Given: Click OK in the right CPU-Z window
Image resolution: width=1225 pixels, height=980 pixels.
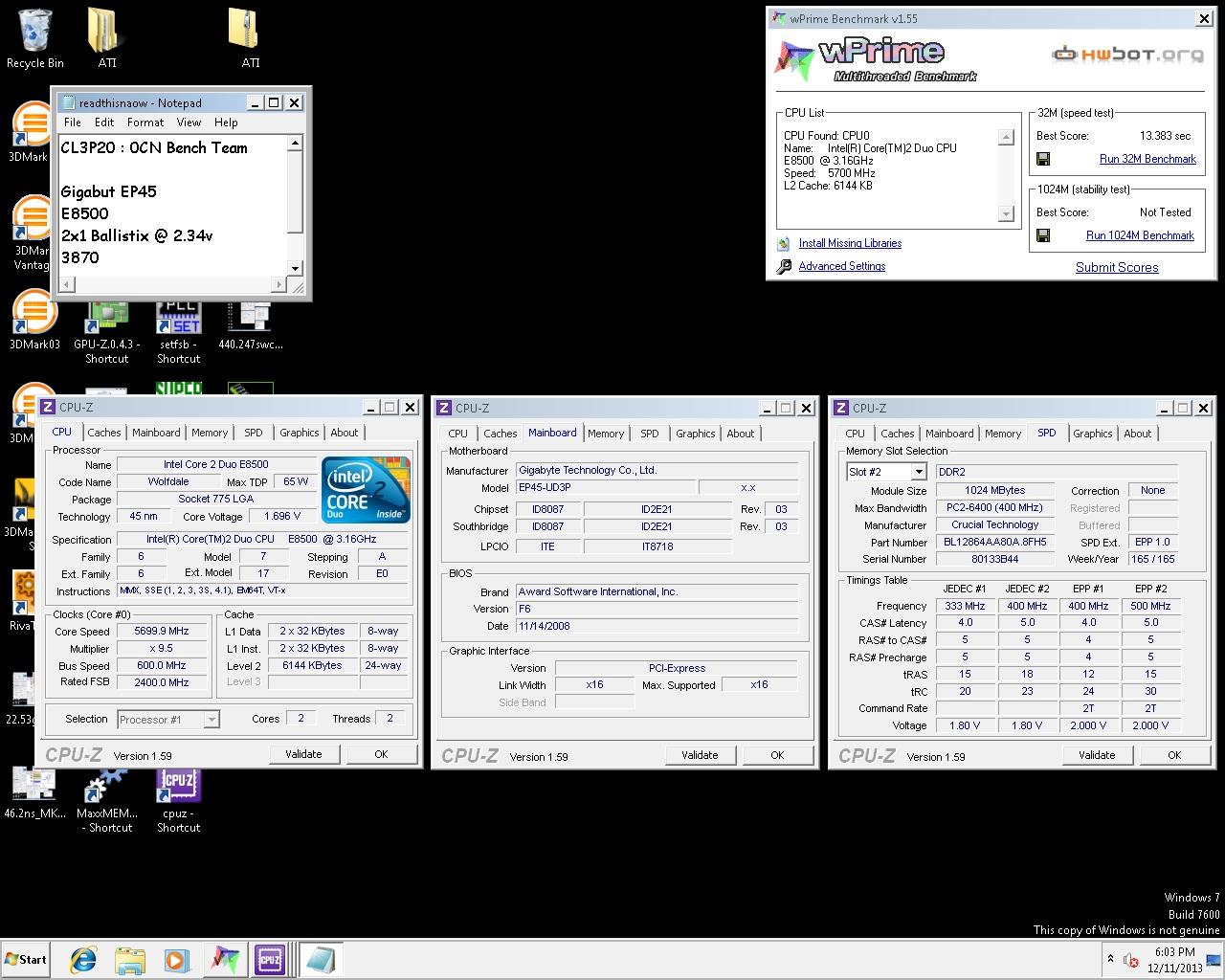Looking at the screenshot, I should click(1174, 755).
